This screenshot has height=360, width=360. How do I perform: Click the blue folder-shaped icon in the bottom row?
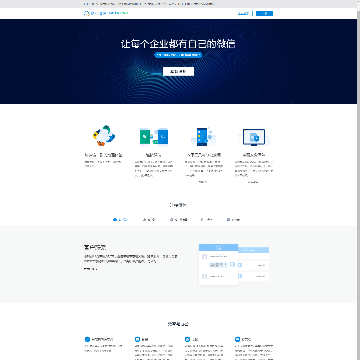(x=237, y=339)
